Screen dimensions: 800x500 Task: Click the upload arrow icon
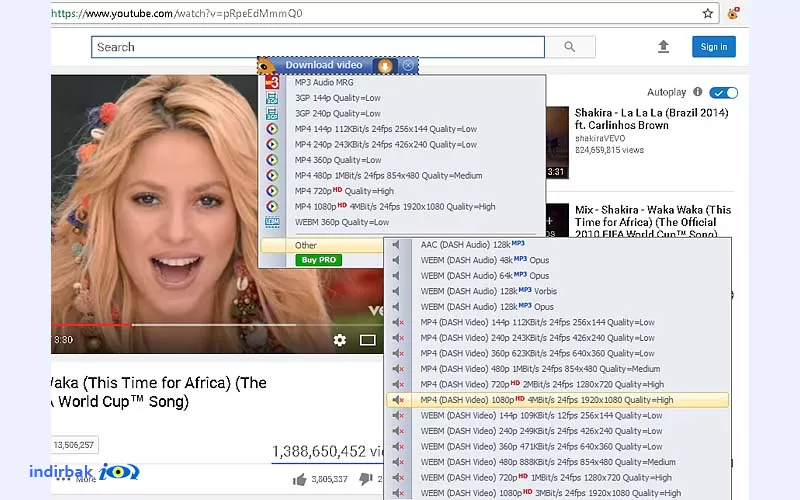pyautogui.click(x=663, y=47)
